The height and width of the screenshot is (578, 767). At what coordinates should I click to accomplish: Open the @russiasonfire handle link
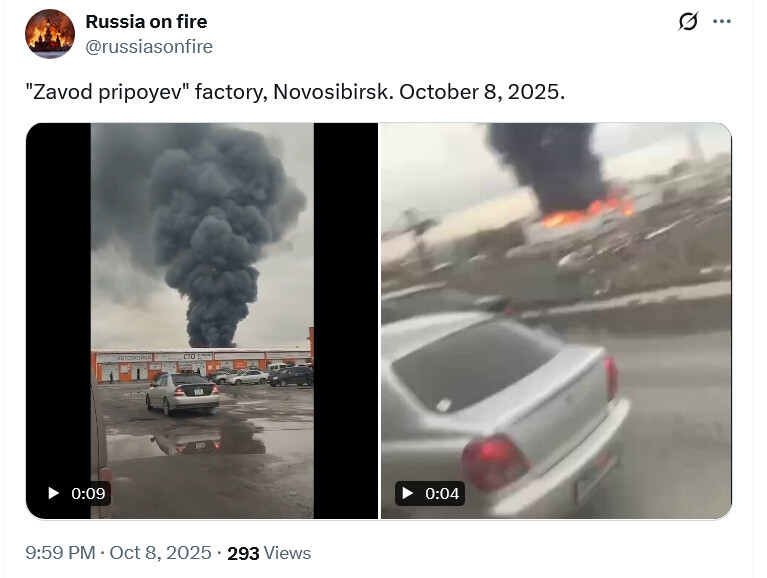pos(149,47)
